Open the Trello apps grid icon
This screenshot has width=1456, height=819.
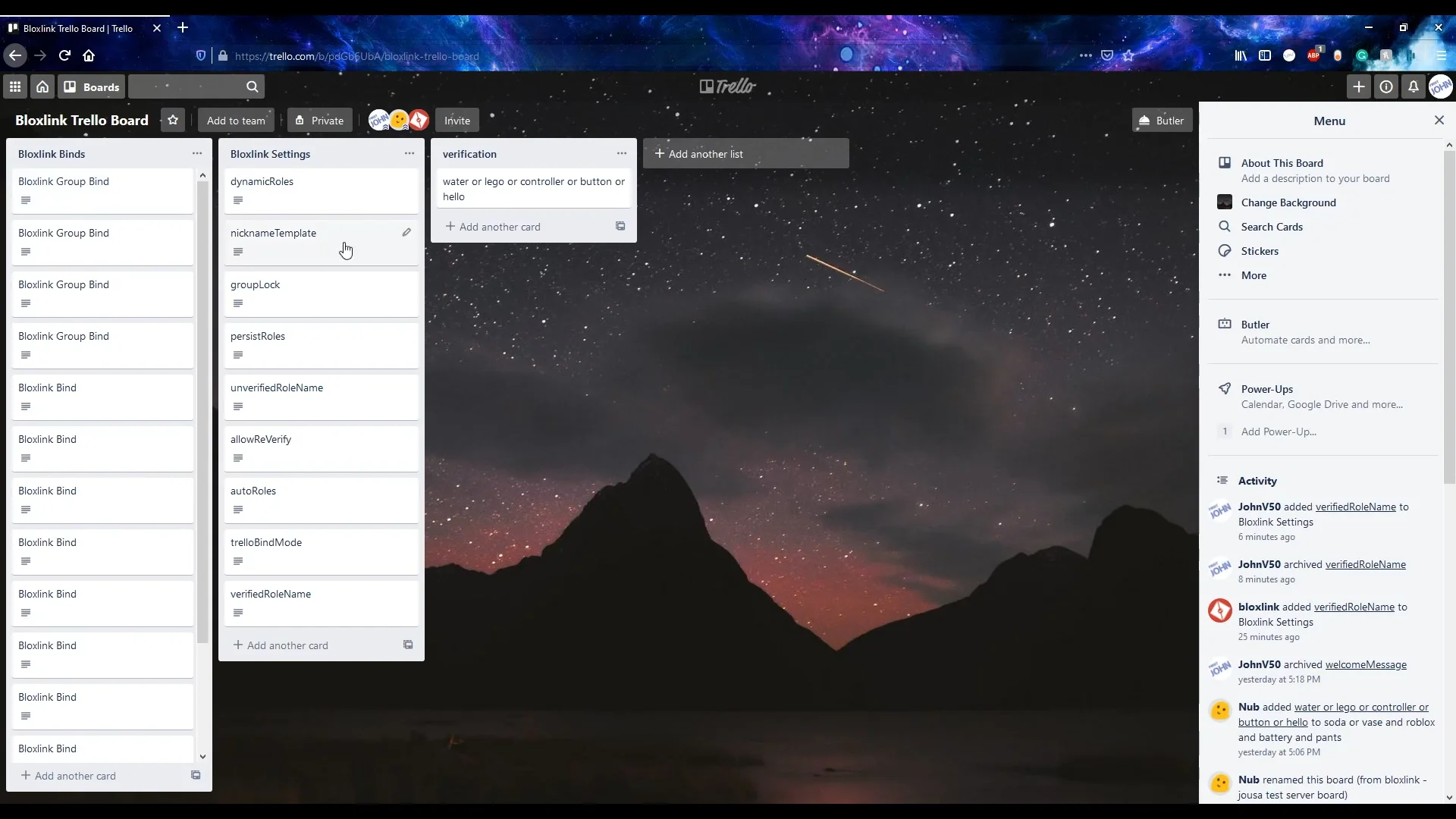click(x=14, y=87)
